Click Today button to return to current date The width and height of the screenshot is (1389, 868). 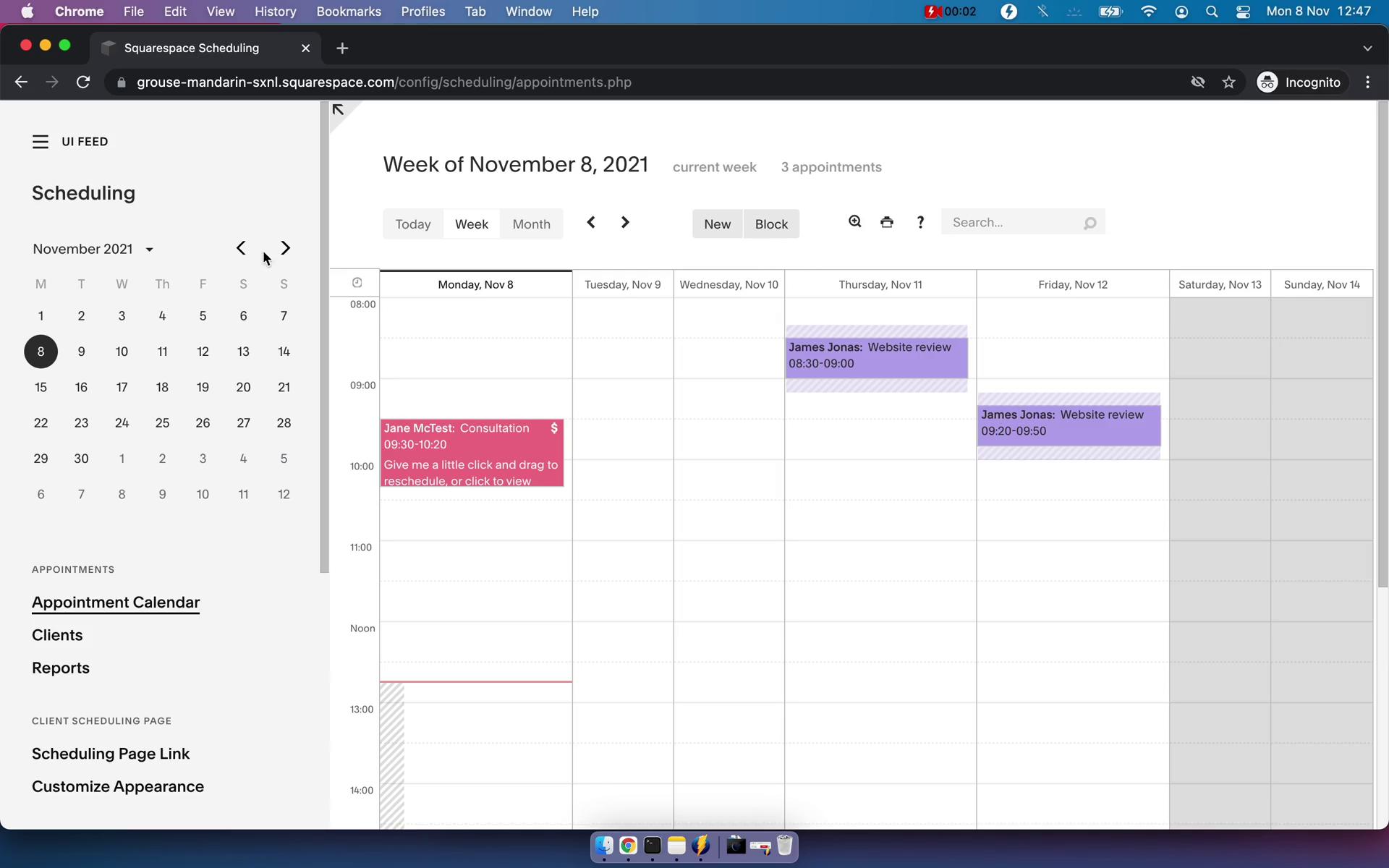coord(412,223)
